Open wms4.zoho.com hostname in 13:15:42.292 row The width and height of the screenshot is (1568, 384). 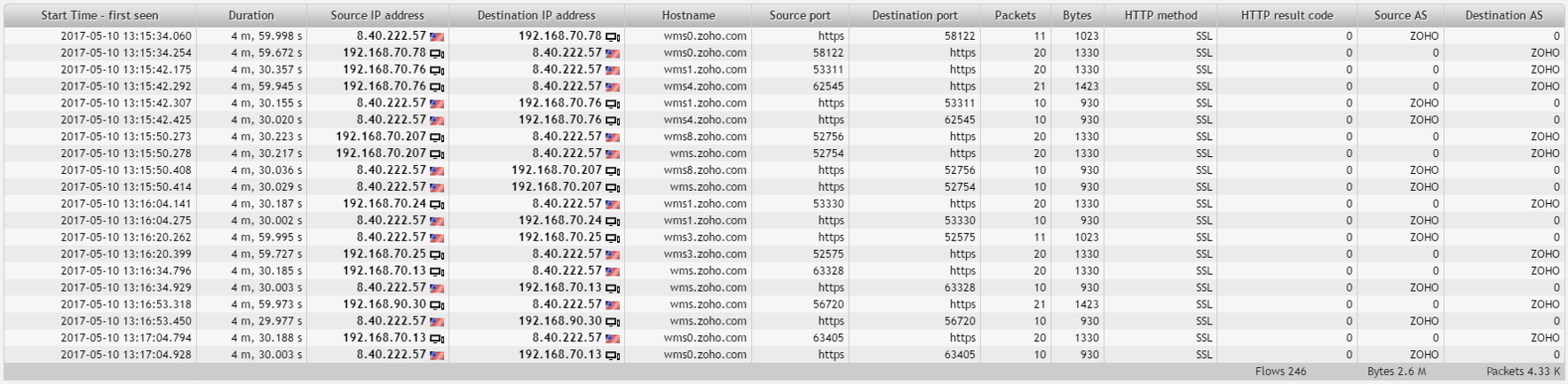click(x=705, y=86)
